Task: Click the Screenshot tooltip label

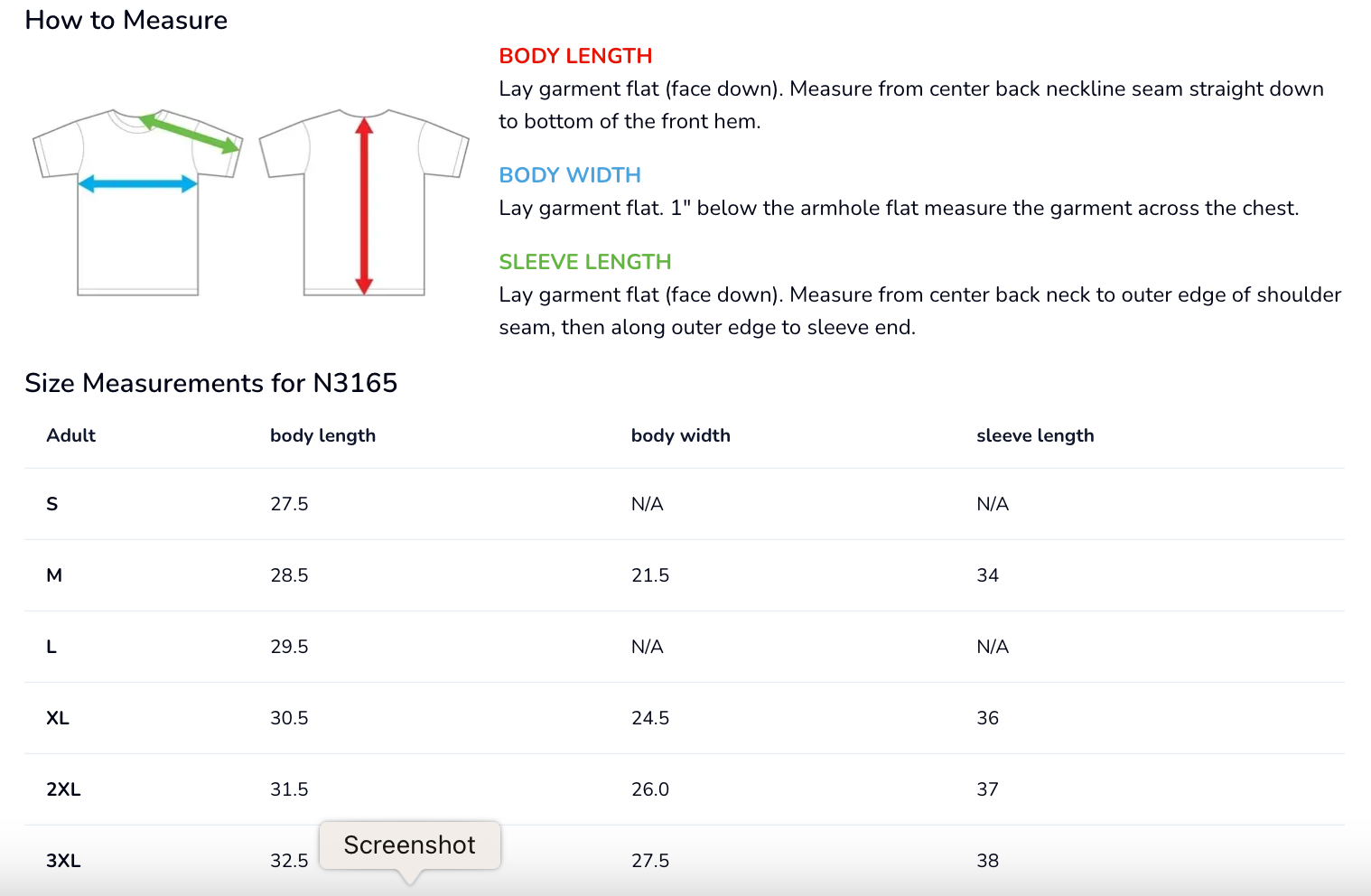Action: click(x=409, y=845)
